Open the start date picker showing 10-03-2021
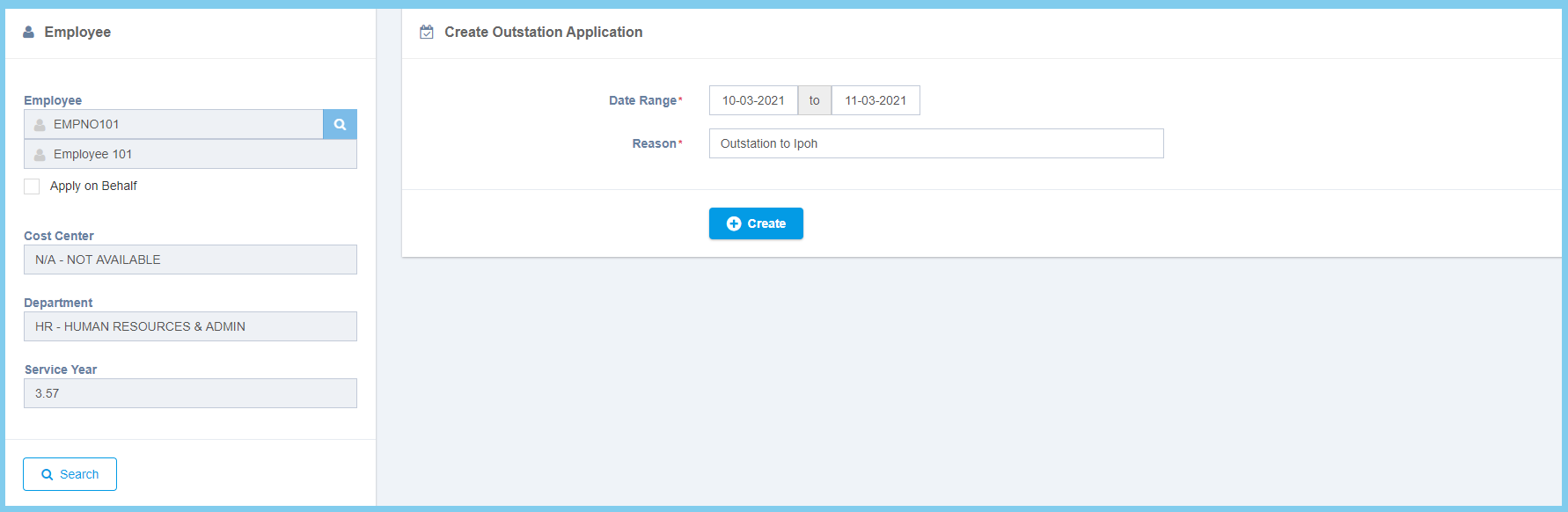This screenshot has width=1568, height=512. point(753,100)
